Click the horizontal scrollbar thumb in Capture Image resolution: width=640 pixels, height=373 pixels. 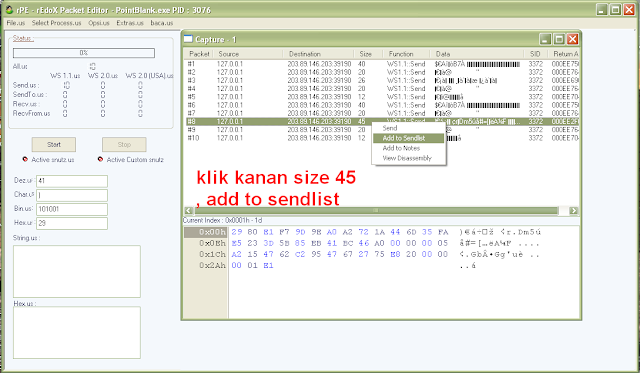(x=376, y=211)
